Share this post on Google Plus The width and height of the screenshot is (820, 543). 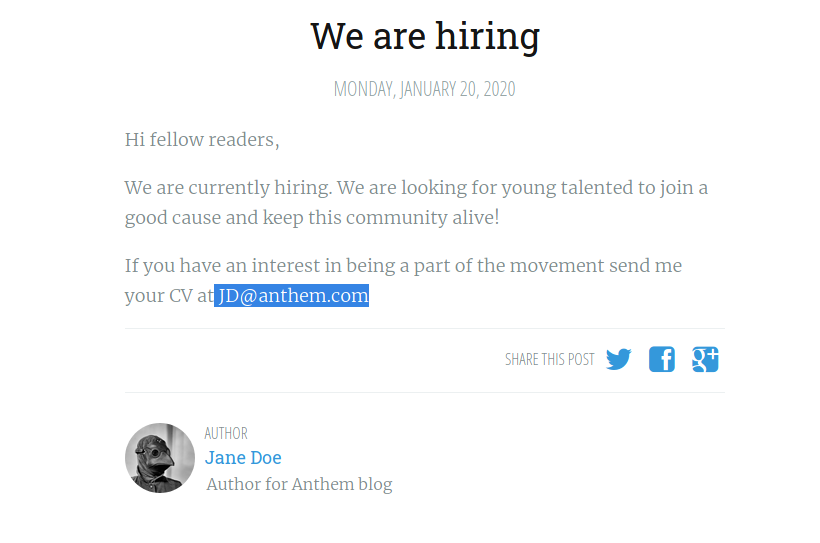click(x=705, y=359)
